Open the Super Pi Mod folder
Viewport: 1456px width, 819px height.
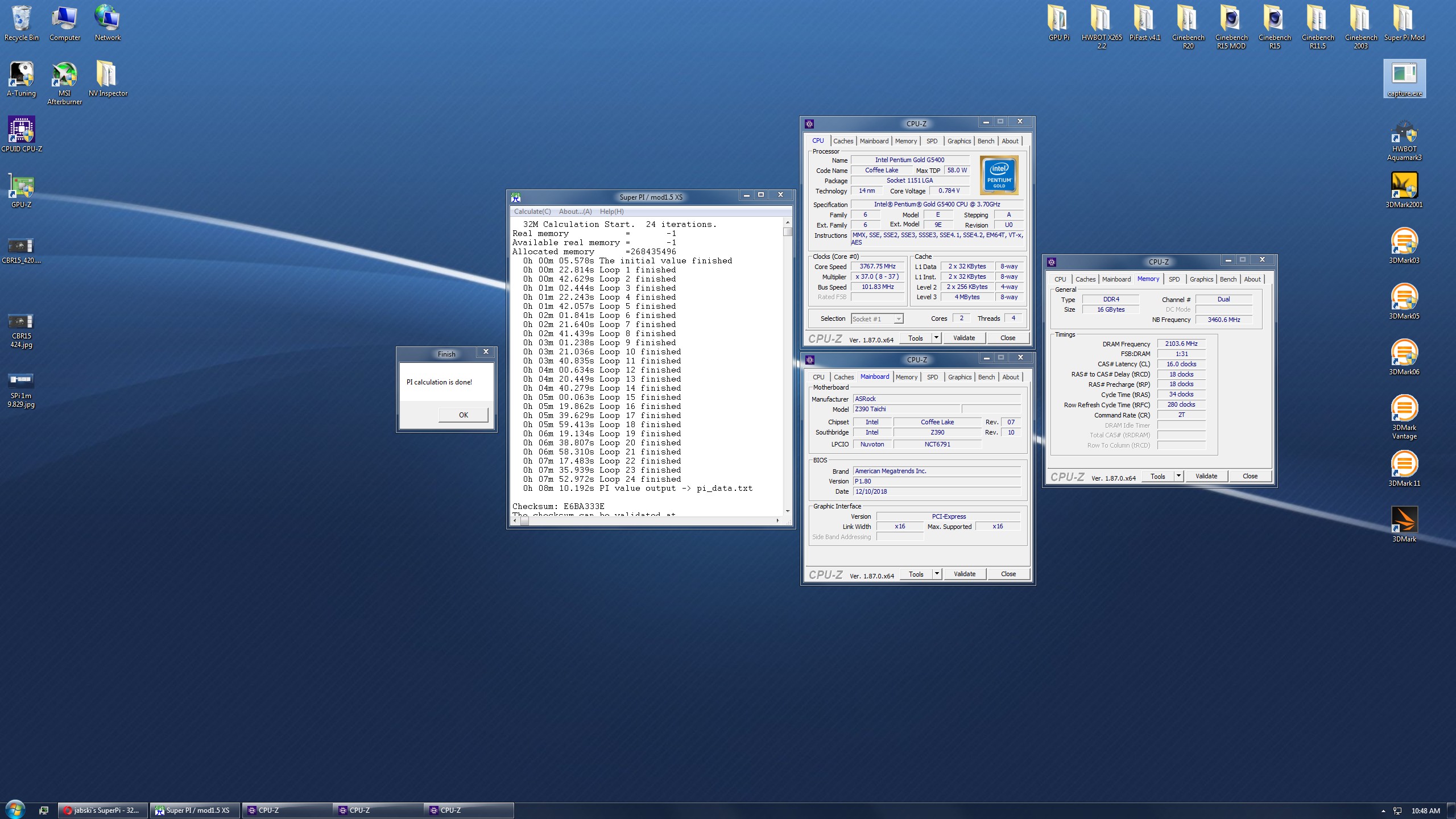(1404, 23)
